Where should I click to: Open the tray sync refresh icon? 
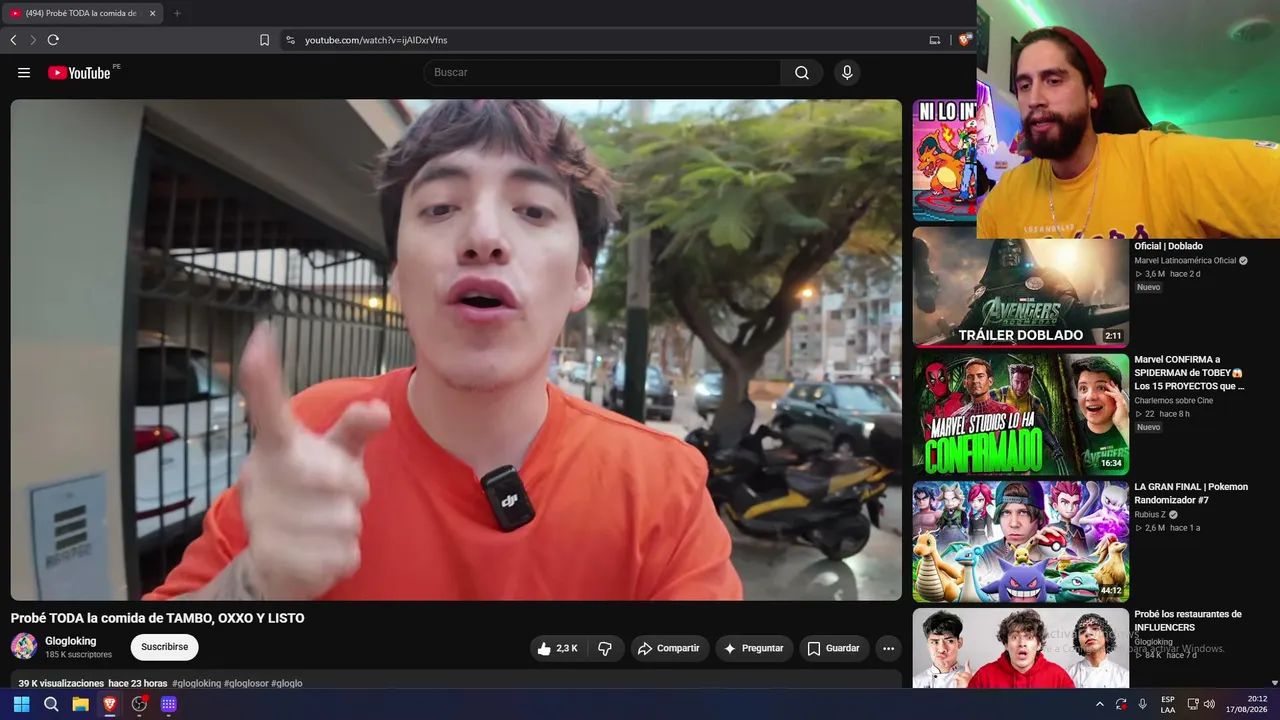point(1121,704)
